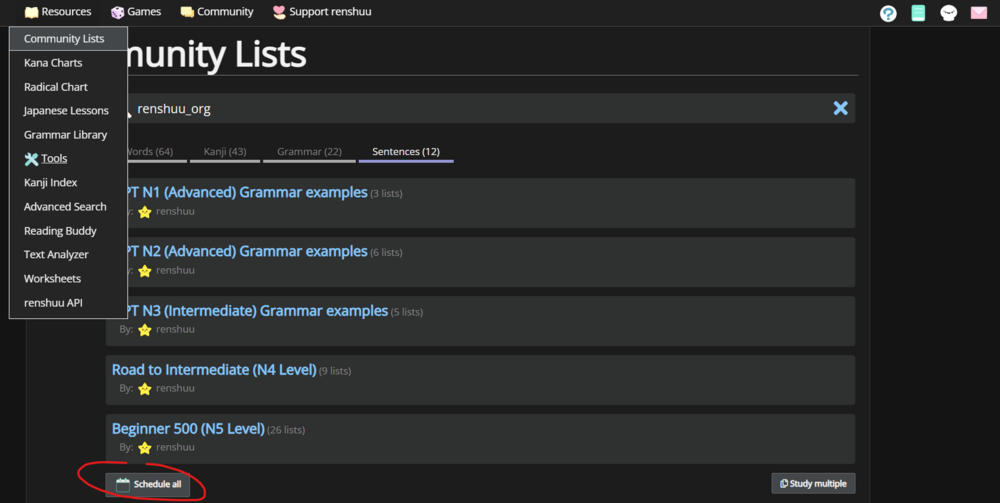Switch to the Grammar (22) tab

(x=309, y=152)
